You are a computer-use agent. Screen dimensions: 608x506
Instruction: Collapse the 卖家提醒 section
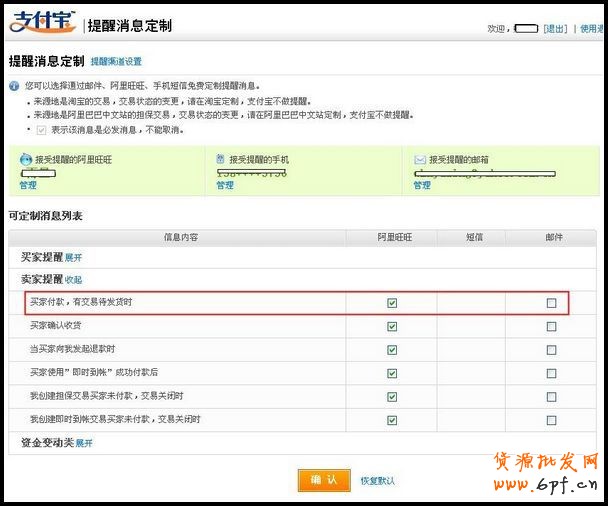pyautogui.click(x=73, y=280)
